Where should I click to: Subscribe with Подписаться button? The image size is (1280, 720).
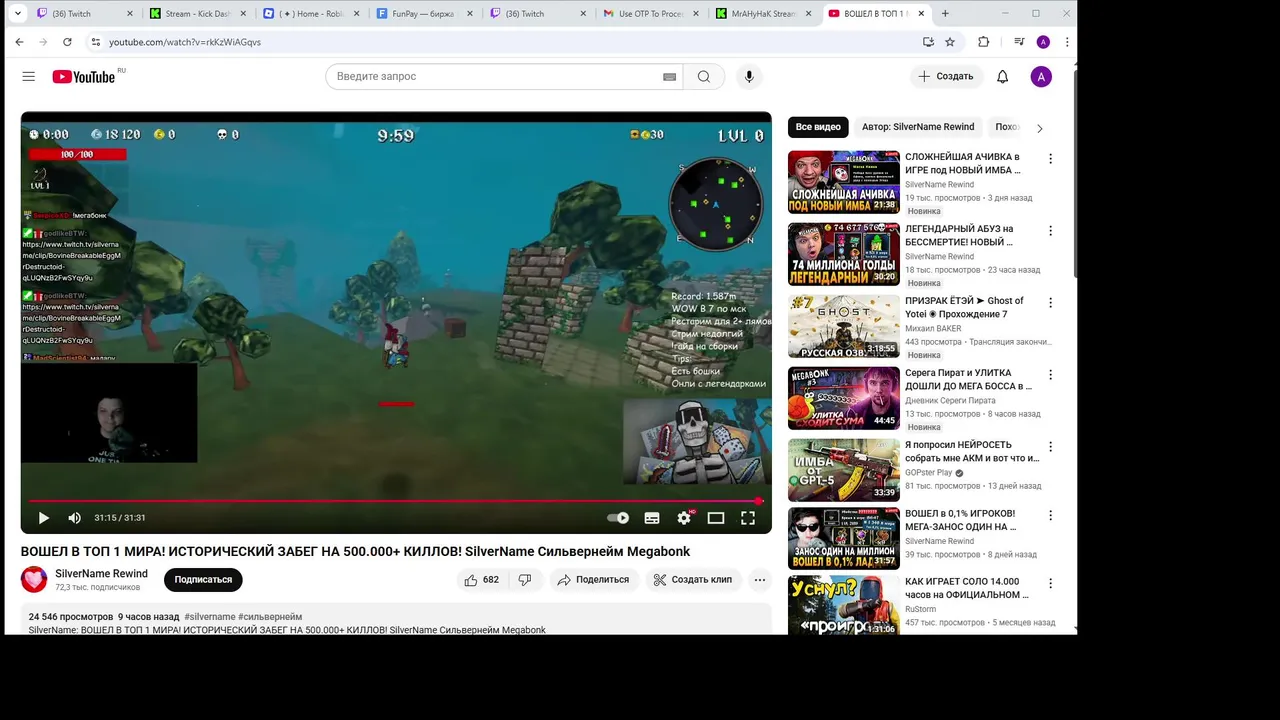[x=203, y=580]
